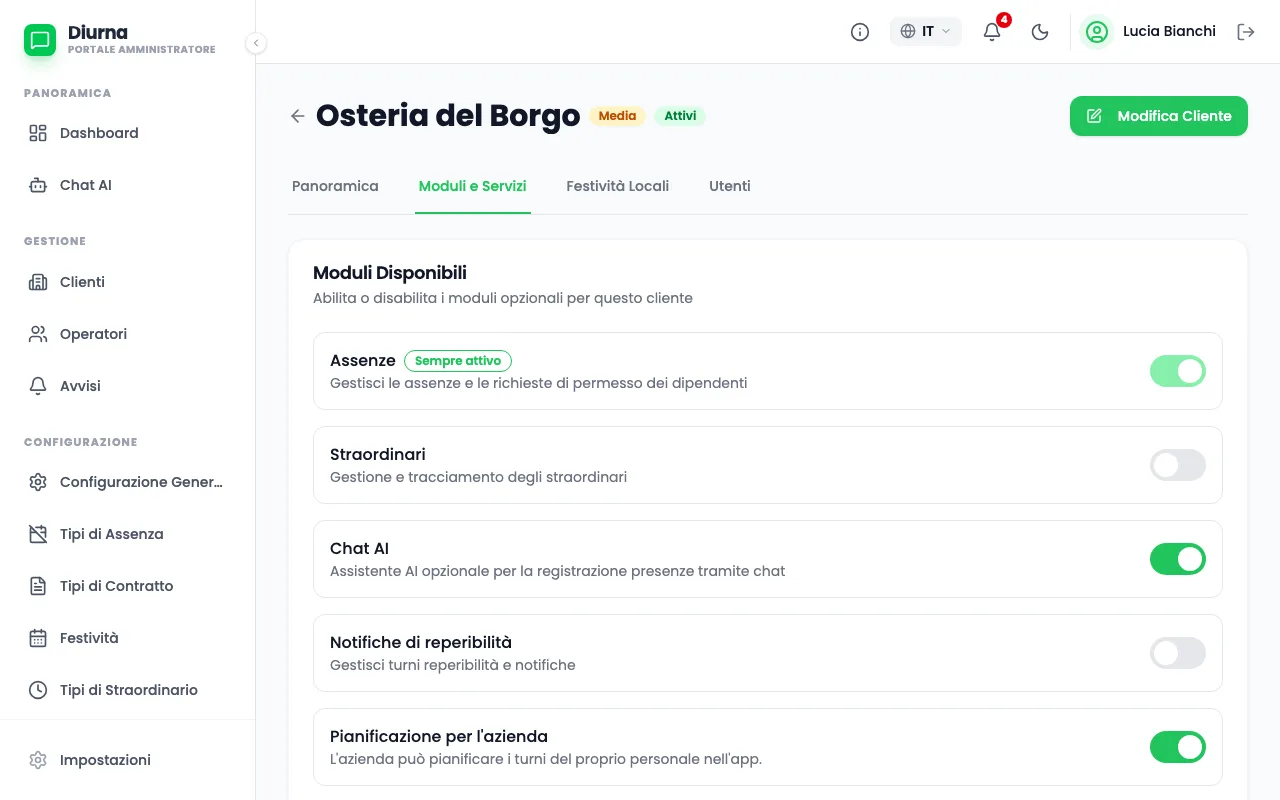
Task: Disable the Chat AI module switch
Action: pyautogui.click(x=1178, y=559)
